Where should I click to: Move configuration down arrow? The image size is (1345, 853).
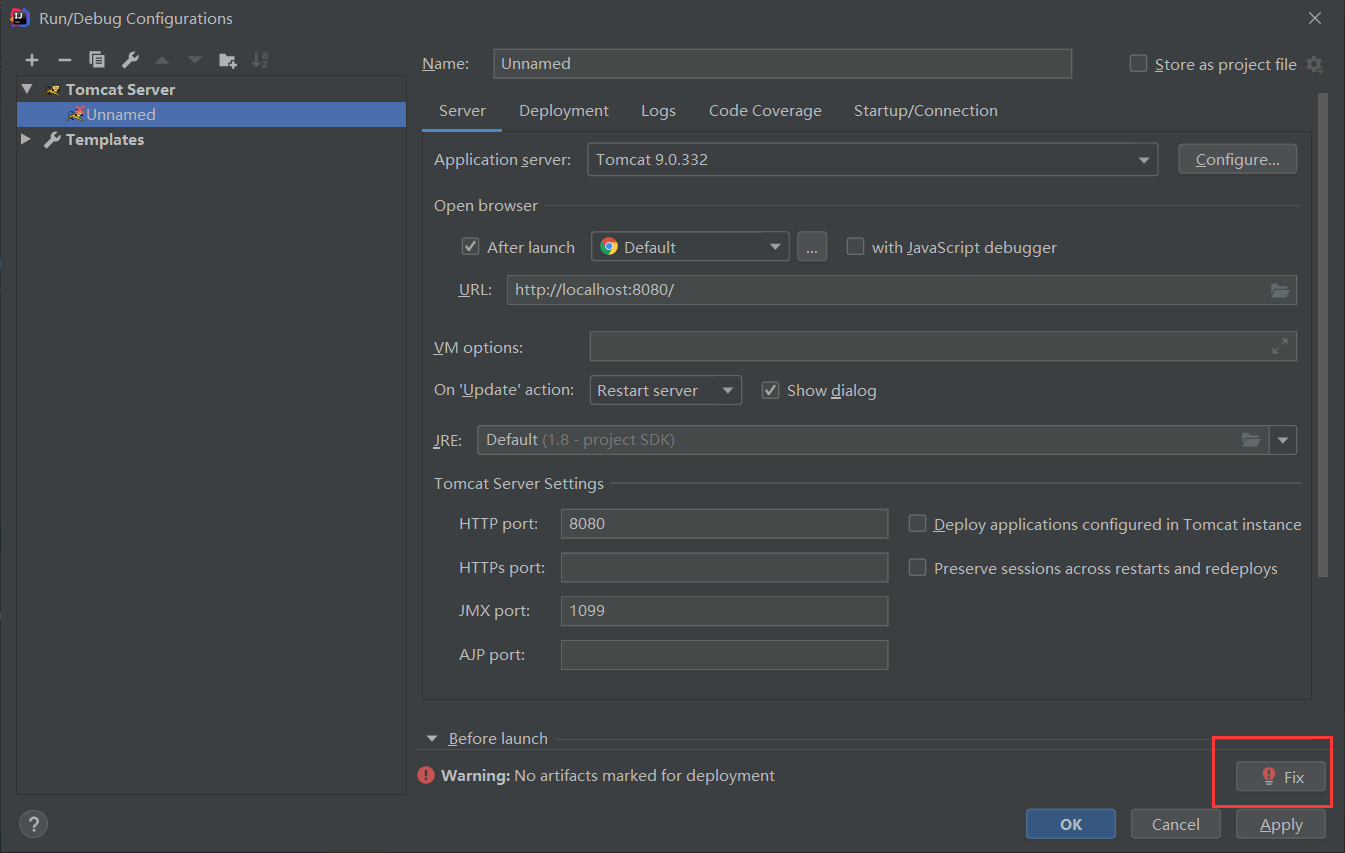[195, 61]
